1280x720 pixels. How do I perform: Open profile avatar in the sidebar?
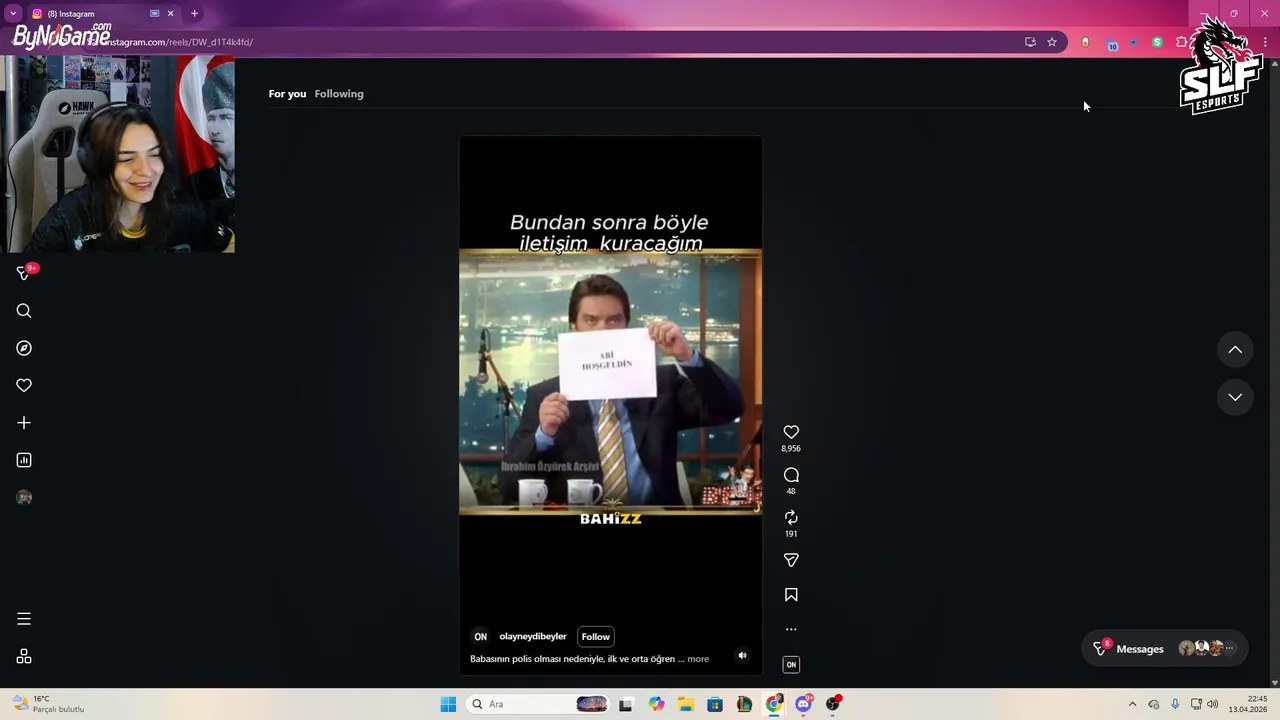[24, 497]
